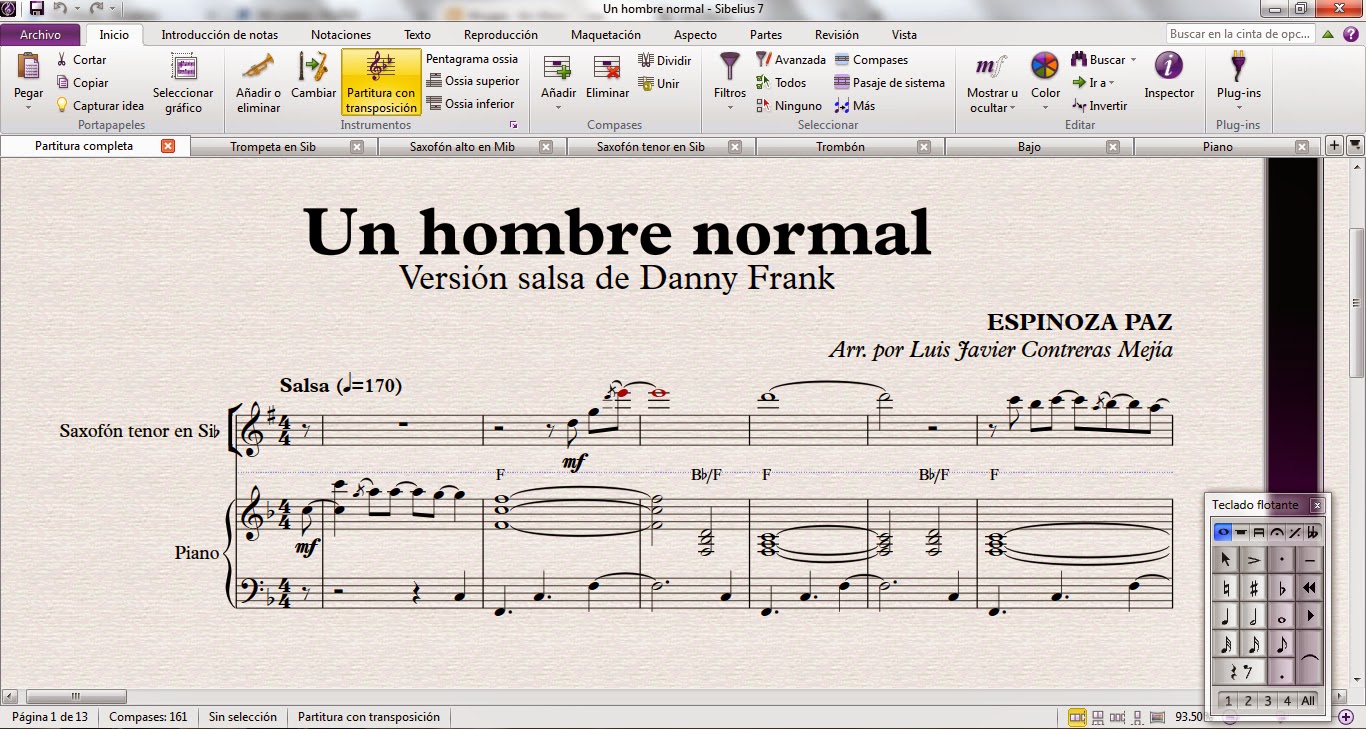
Task: Close the Saxofón alto en Mib tab
Action: click(546, 146)
